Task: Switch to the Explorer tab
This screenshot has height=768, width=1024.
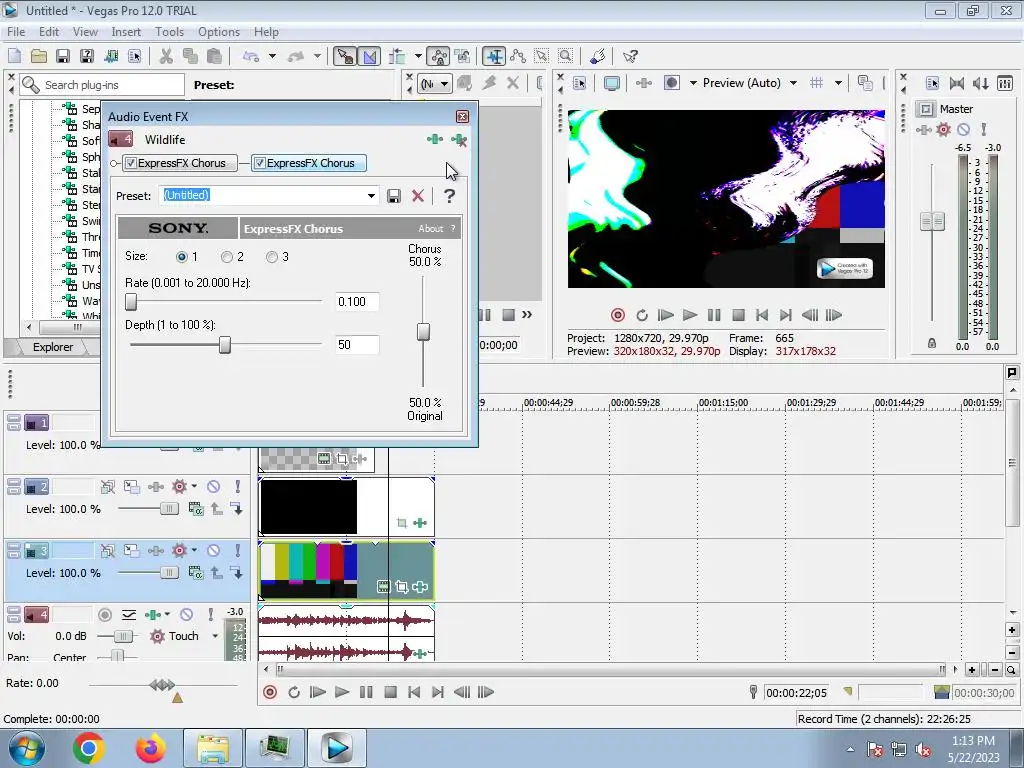Action: [53, 347]
